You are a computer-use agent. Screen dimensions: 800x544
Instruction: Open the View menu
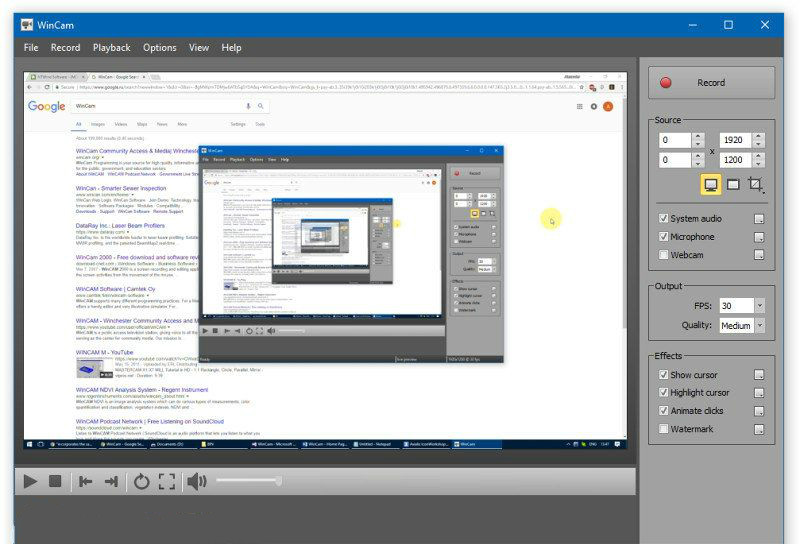tap(199, 47)
